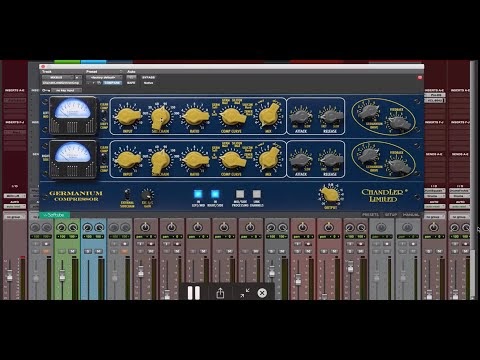Pause the video playback

(194, 293)
